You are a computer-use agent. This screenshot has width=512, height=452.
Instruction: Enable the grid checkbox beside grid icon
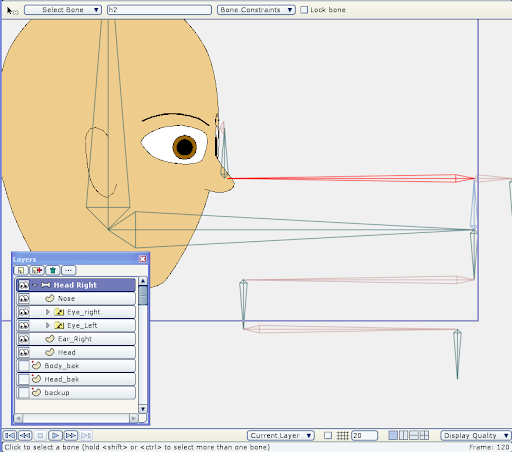pyautogui.click(x=328, y=435)
